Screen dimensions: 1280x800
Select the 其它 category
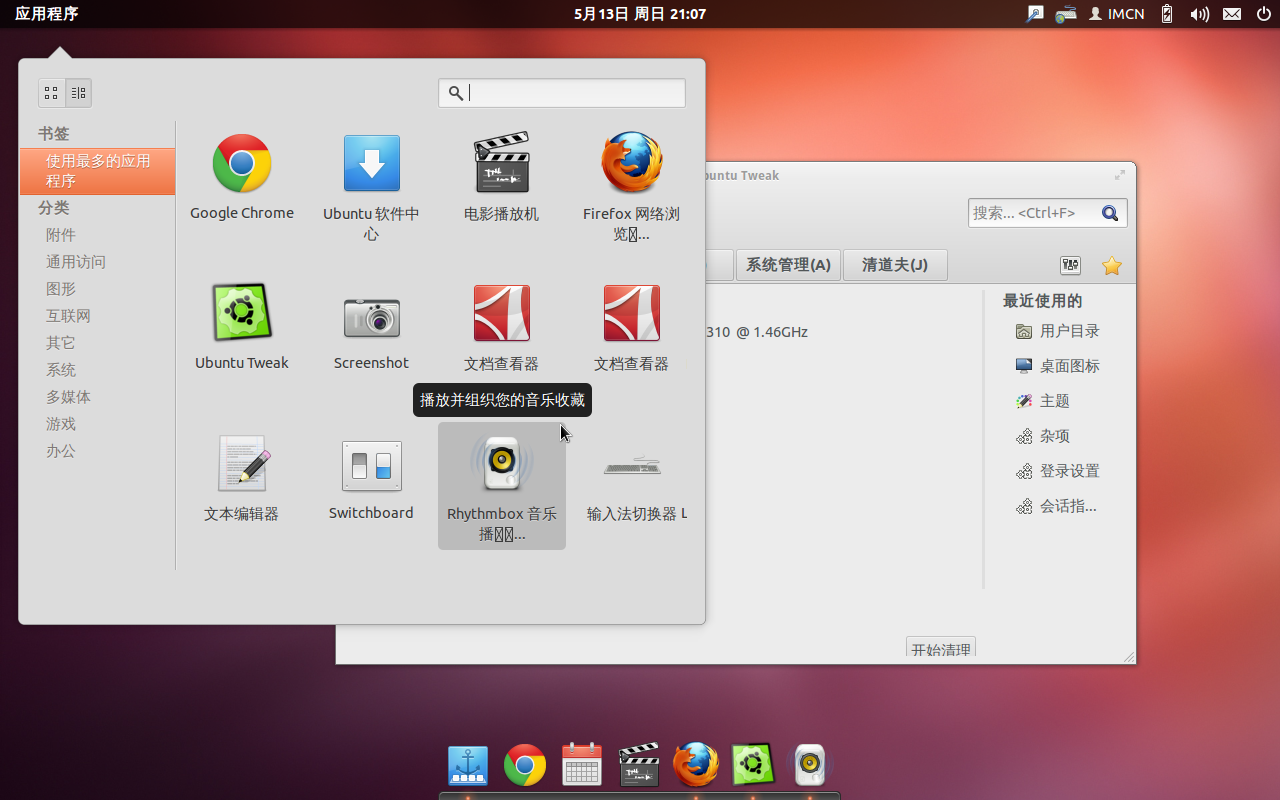pyautogui.click(x=61, y=343)
